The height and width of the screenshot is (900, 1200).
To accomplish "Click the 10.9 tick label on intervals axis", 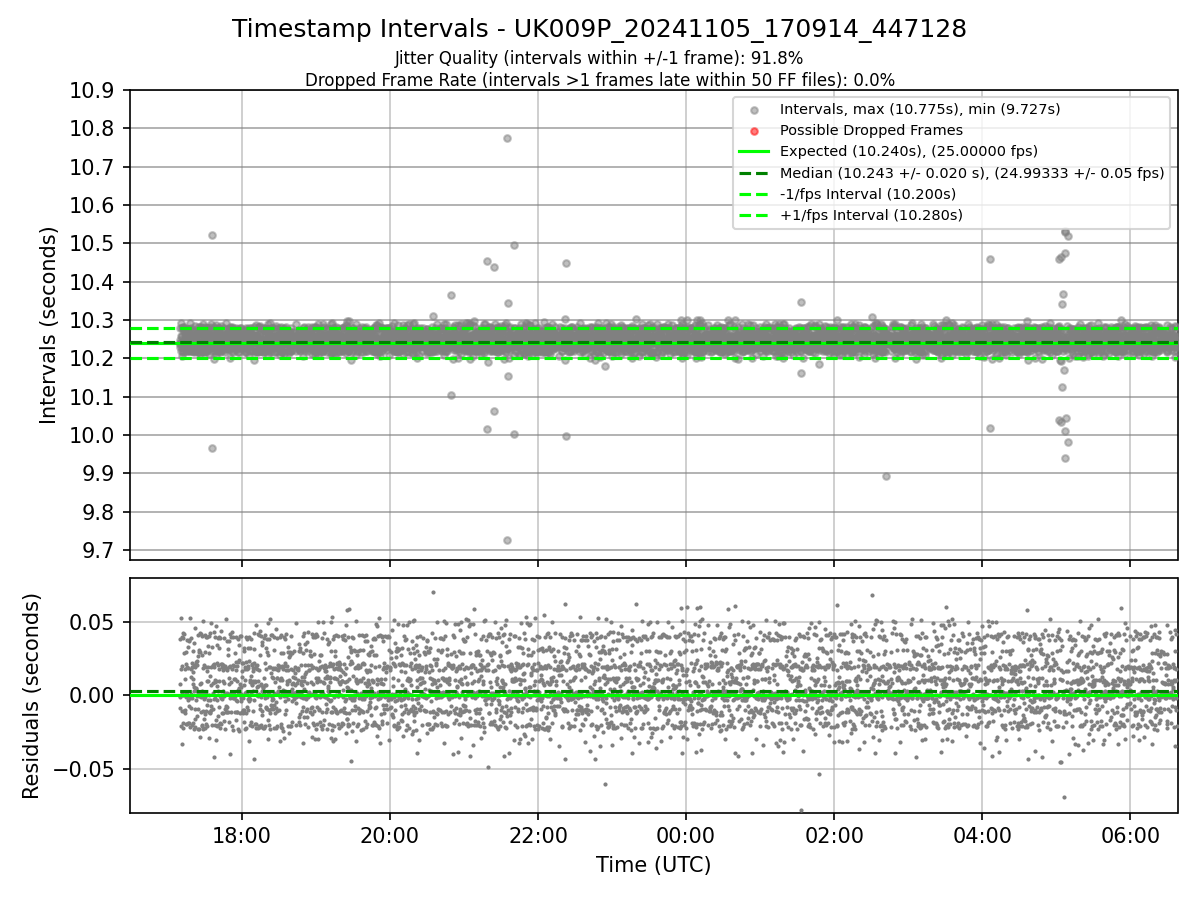I will click(93, 91).
